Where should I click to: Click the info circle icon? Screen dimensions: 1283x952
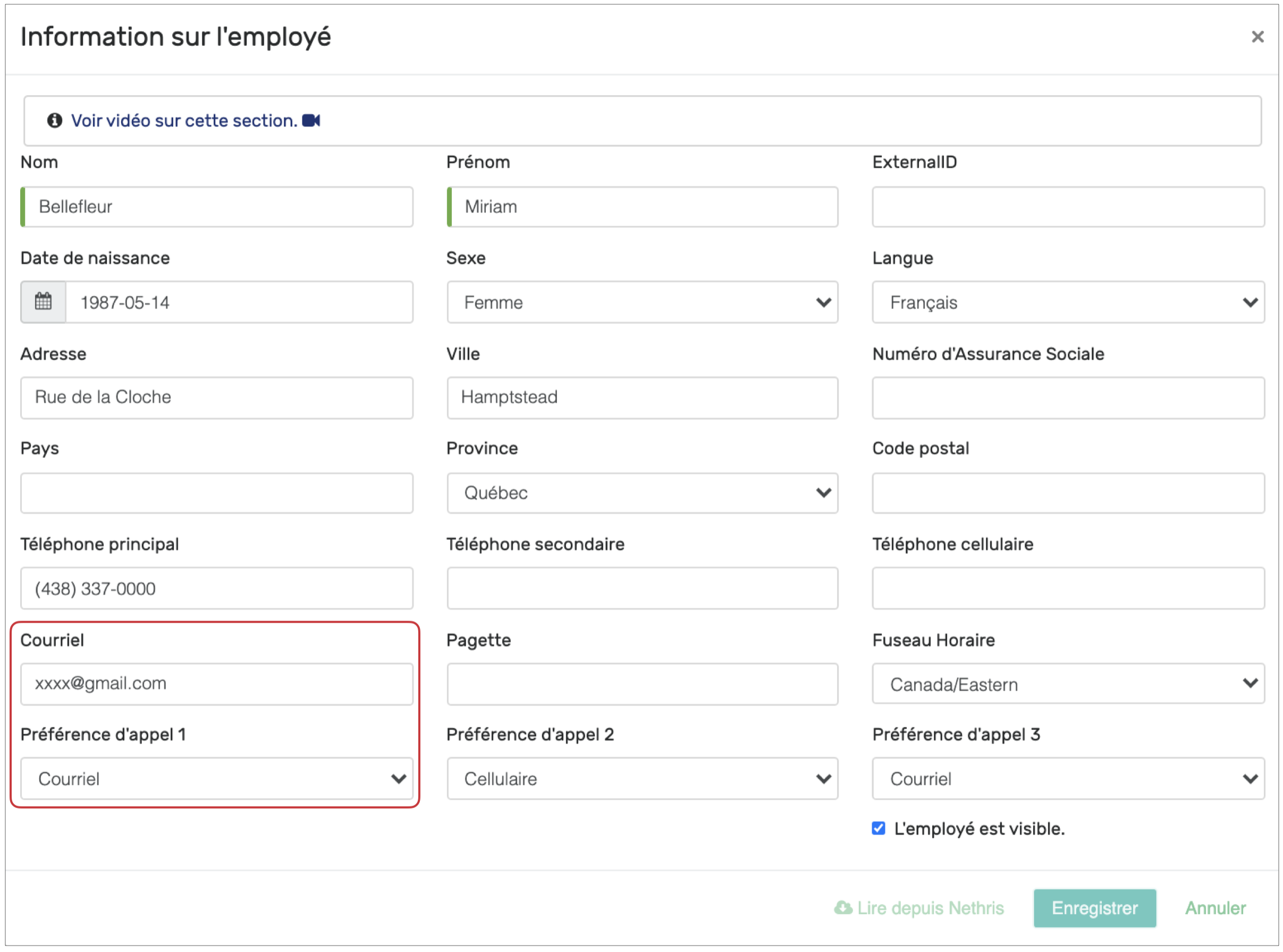tap(55, 121)
